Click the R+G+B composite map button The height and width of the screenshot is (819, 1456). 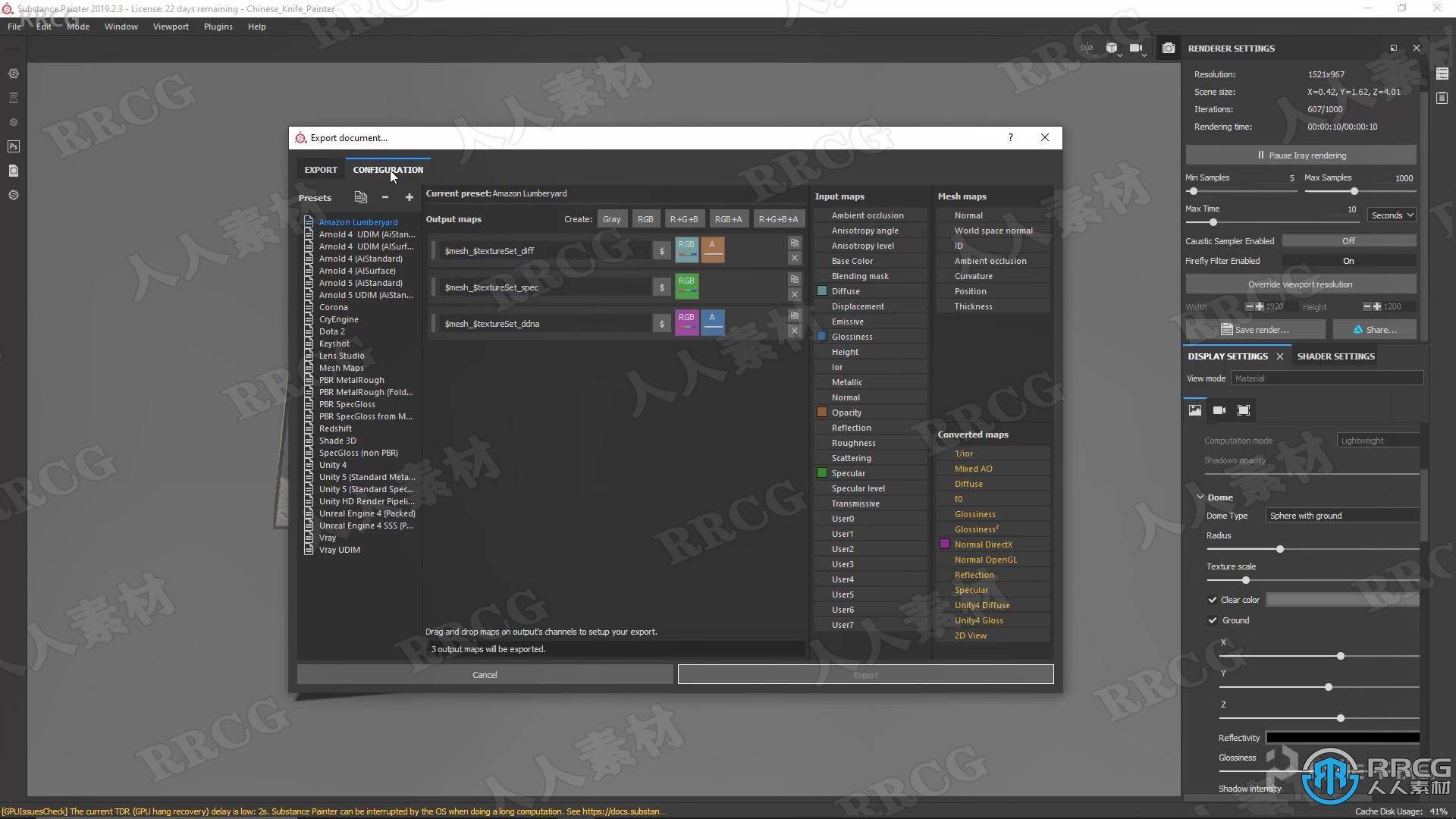click(683, 218)
